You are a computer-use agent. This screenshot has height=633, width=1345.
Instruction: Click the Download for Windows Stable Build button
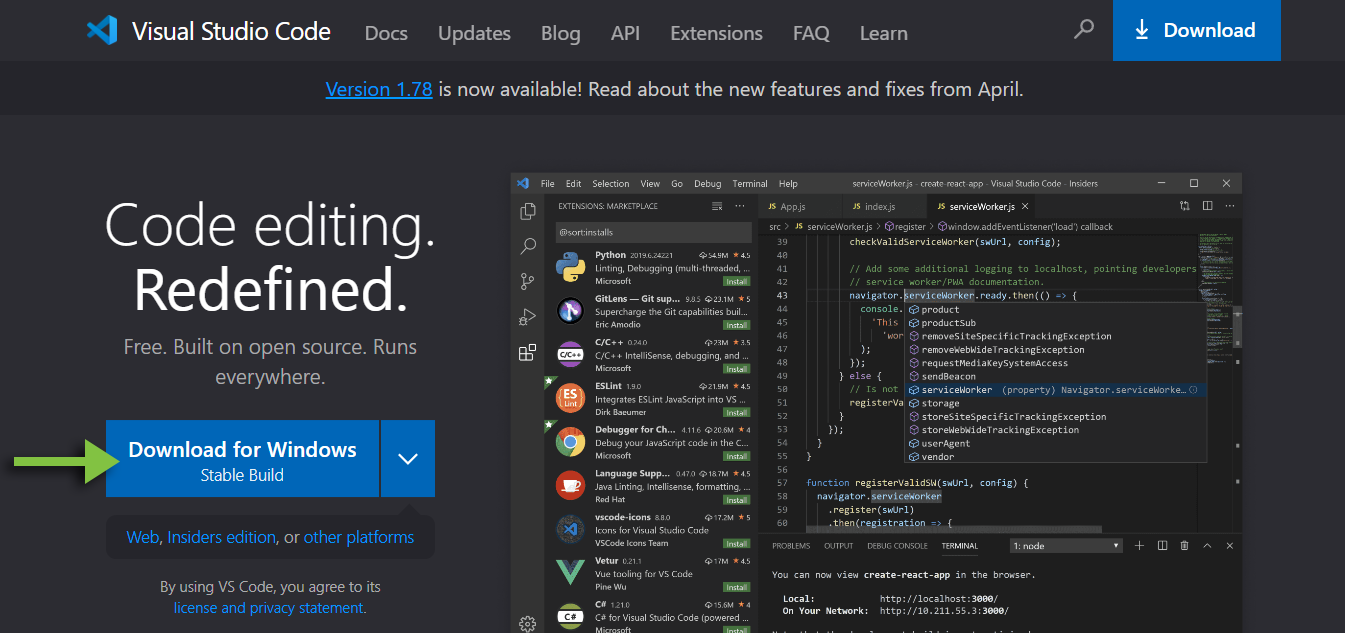242,459
